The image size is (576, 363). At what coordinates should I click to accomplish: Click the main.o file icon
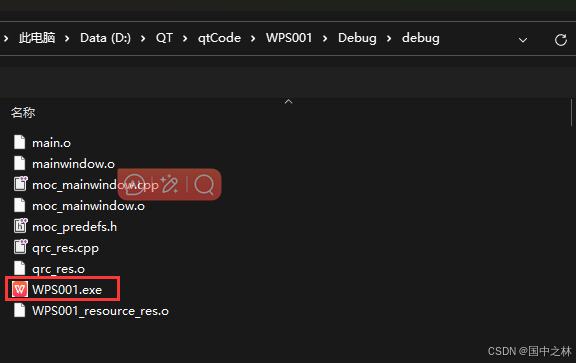(19, 142)
